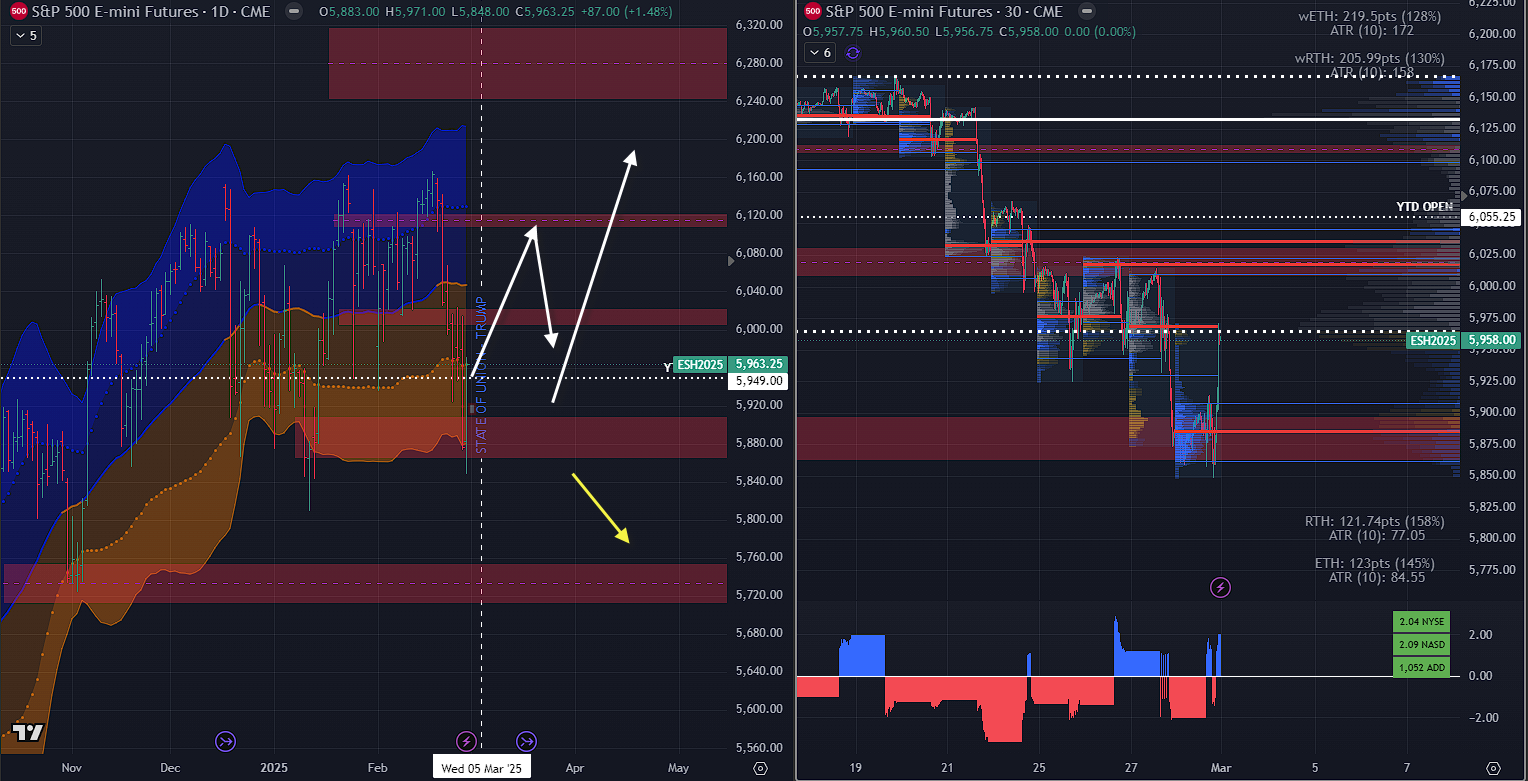The height and width of the screenshot is (781, 1528).
Task: Click the S&P 500 logo on the 30-minute chart
Action: pyautogui.click(x=813, y=12)
